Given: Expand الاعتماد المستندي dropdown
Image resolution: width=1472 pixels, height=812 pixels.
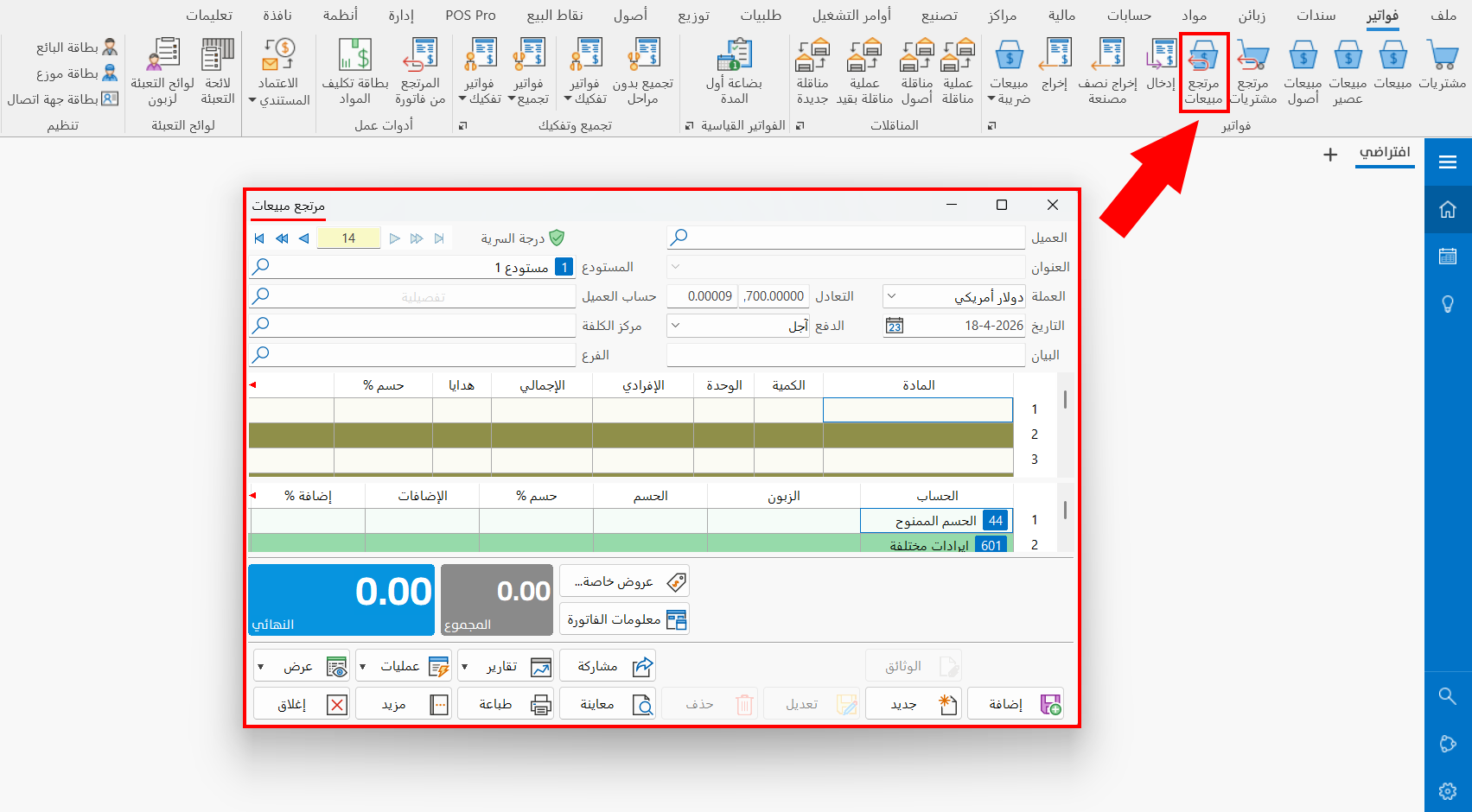Looking at the screenshot, I should coord(252,100).
